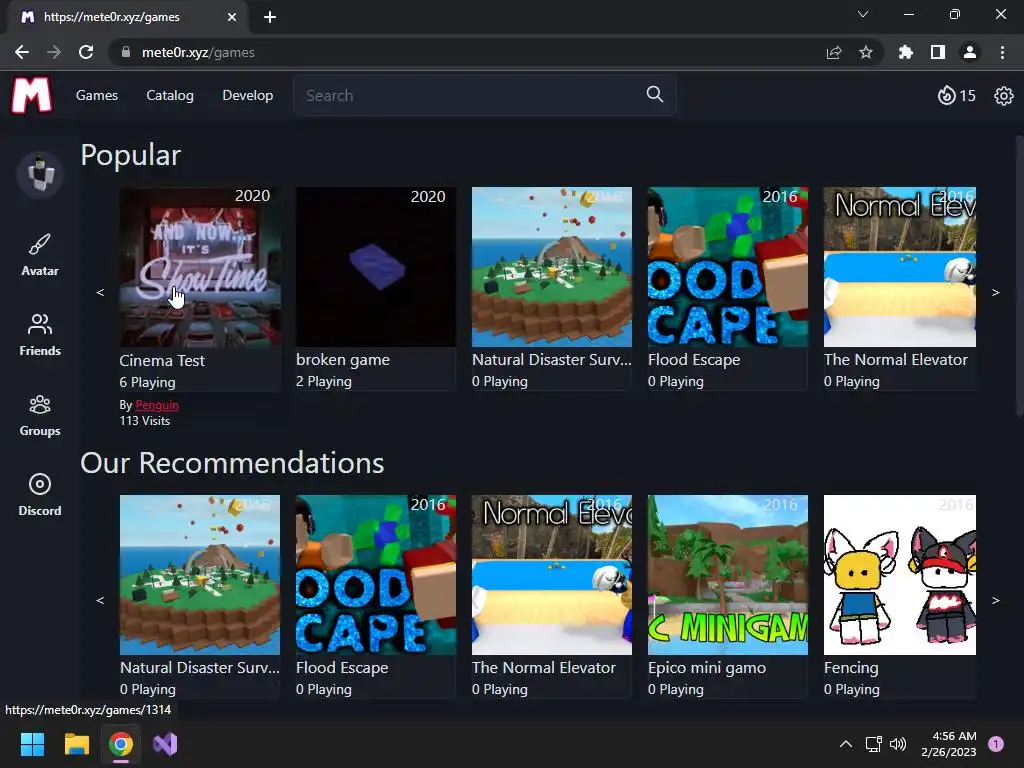Open Chrome three-dot menu
The image size is (1024, 768).
pos(1002,52)
